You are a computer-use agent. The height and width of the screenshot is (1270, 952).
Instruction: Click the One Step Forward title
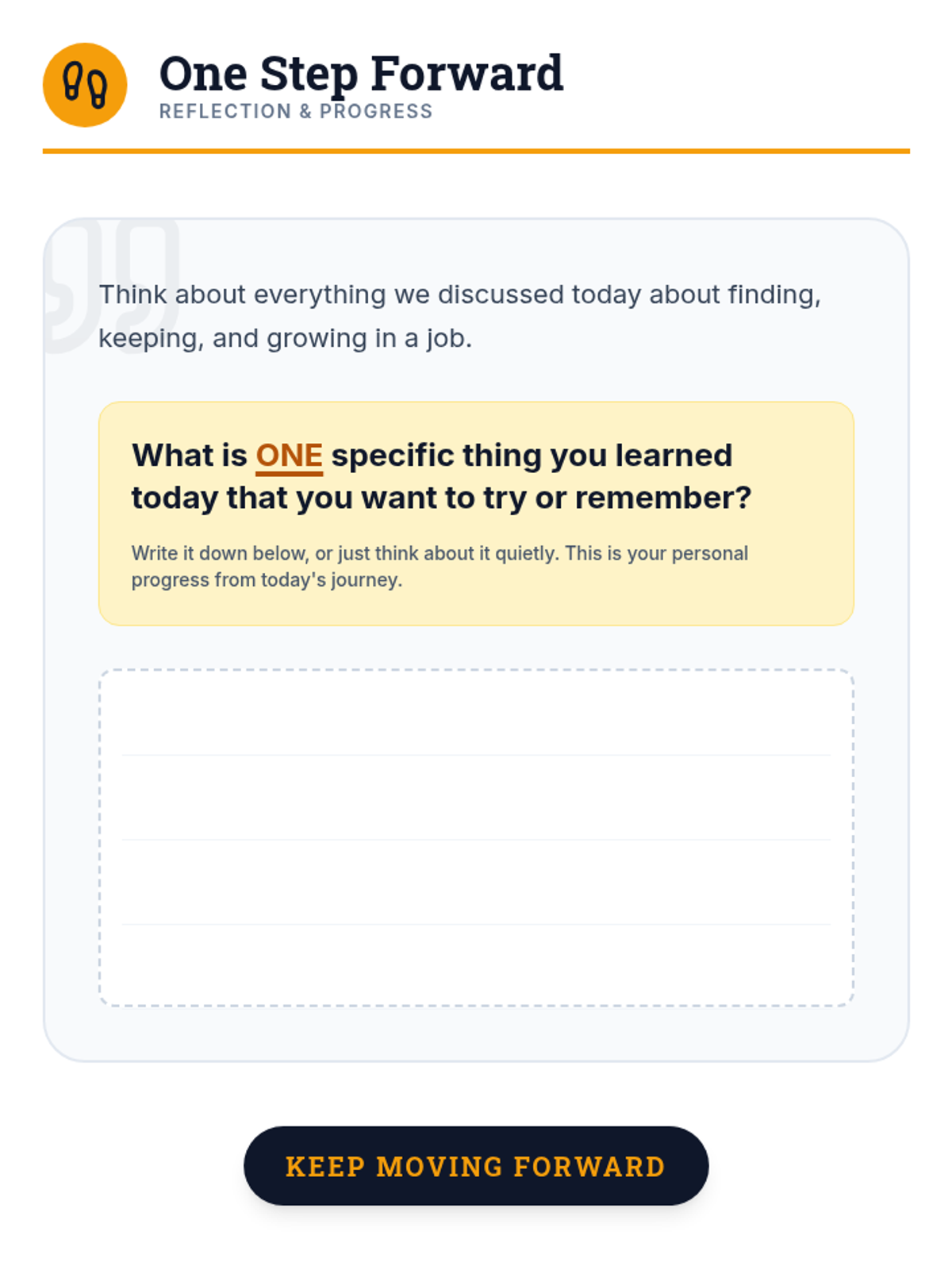(361, 74)
